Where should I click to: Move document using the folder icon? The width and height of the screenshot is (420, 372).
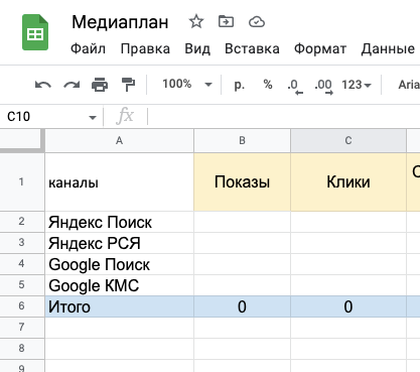226,22
